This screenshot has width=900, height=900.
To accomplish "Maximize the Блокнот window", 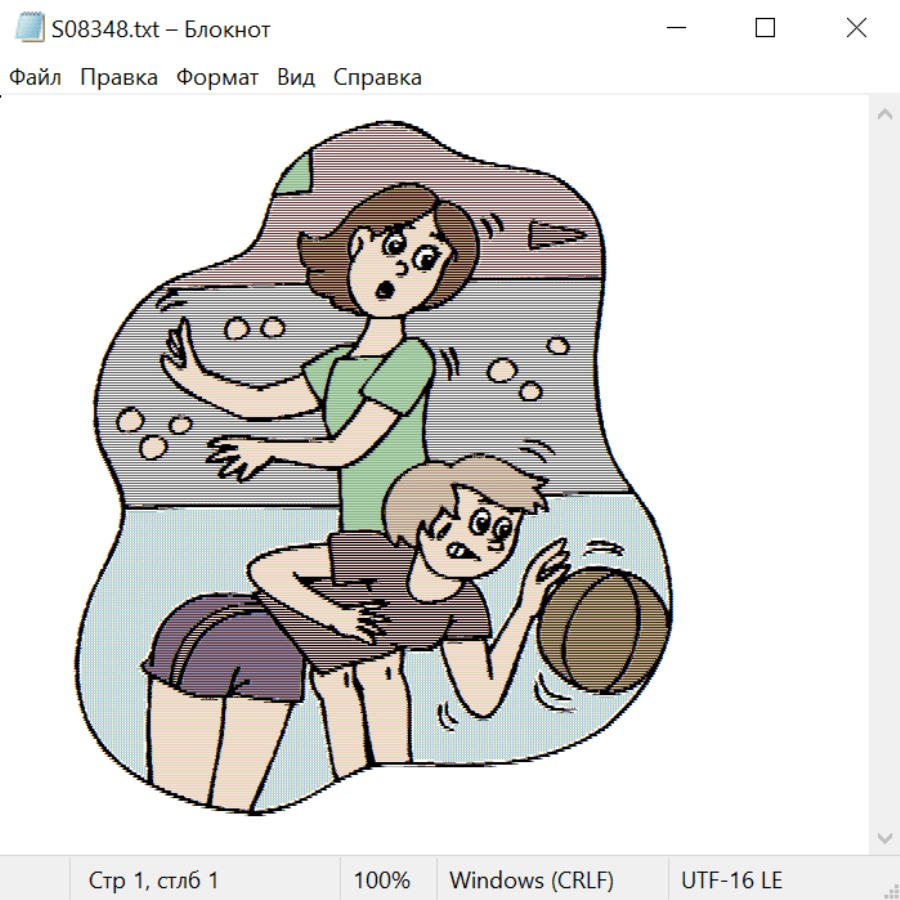I will pyautogui.click(x=765, y=29).
